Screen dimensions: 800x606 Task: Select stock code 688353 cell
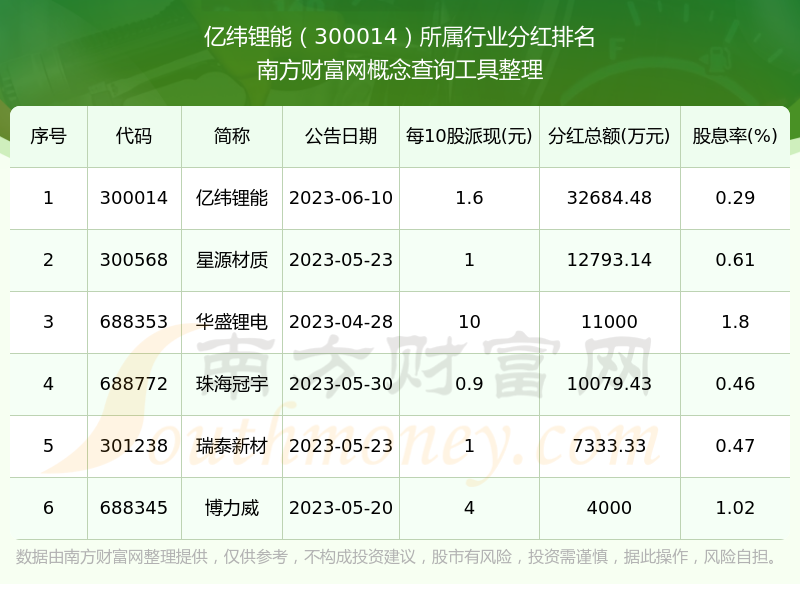click(x=134, y=322)
